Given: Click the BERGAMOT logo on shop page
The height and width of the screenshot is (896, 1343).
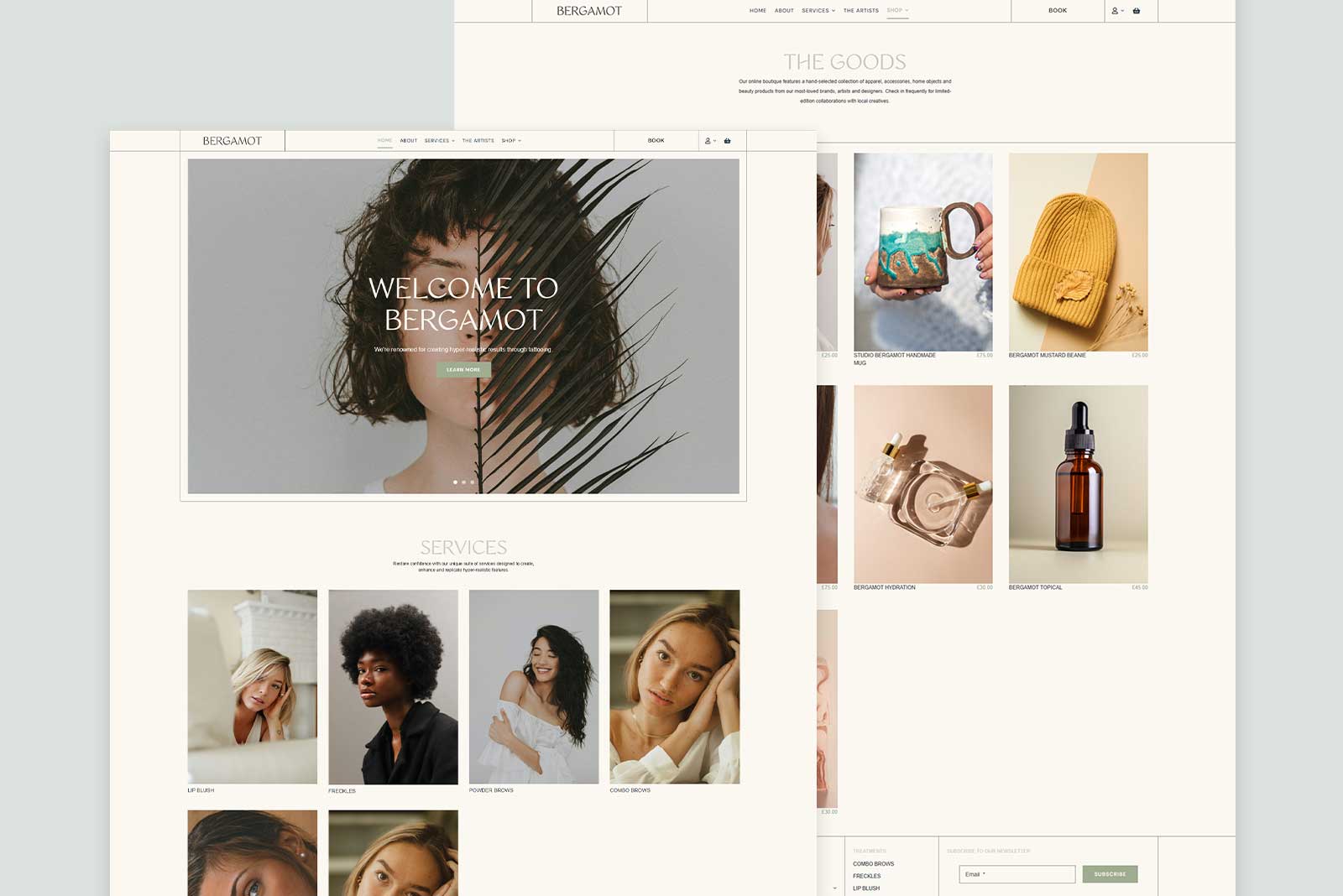Looking at the screenshot, I should [589, 11].
